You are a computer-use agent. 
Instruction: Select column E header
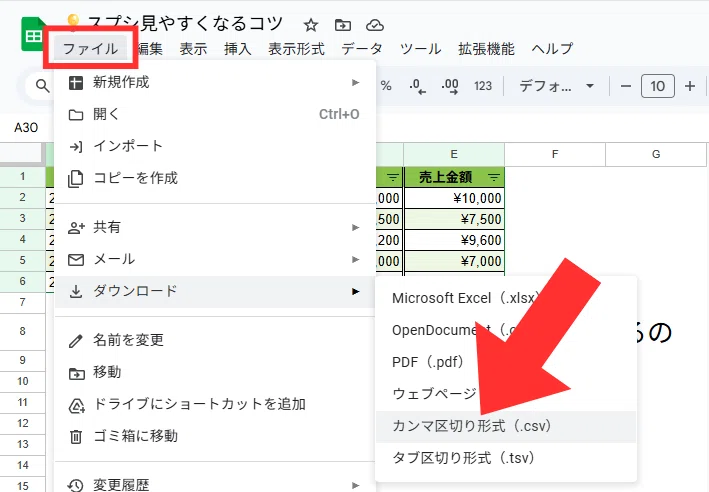pyautogui.click(x=454, y=154)
